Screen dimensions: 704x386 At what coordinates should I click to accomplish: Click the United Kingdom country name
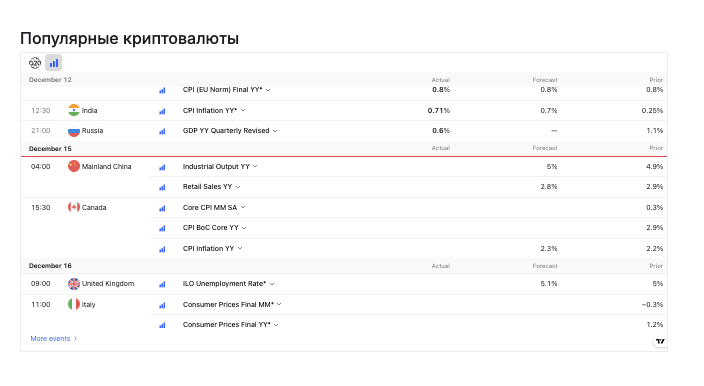coord(108,284)
